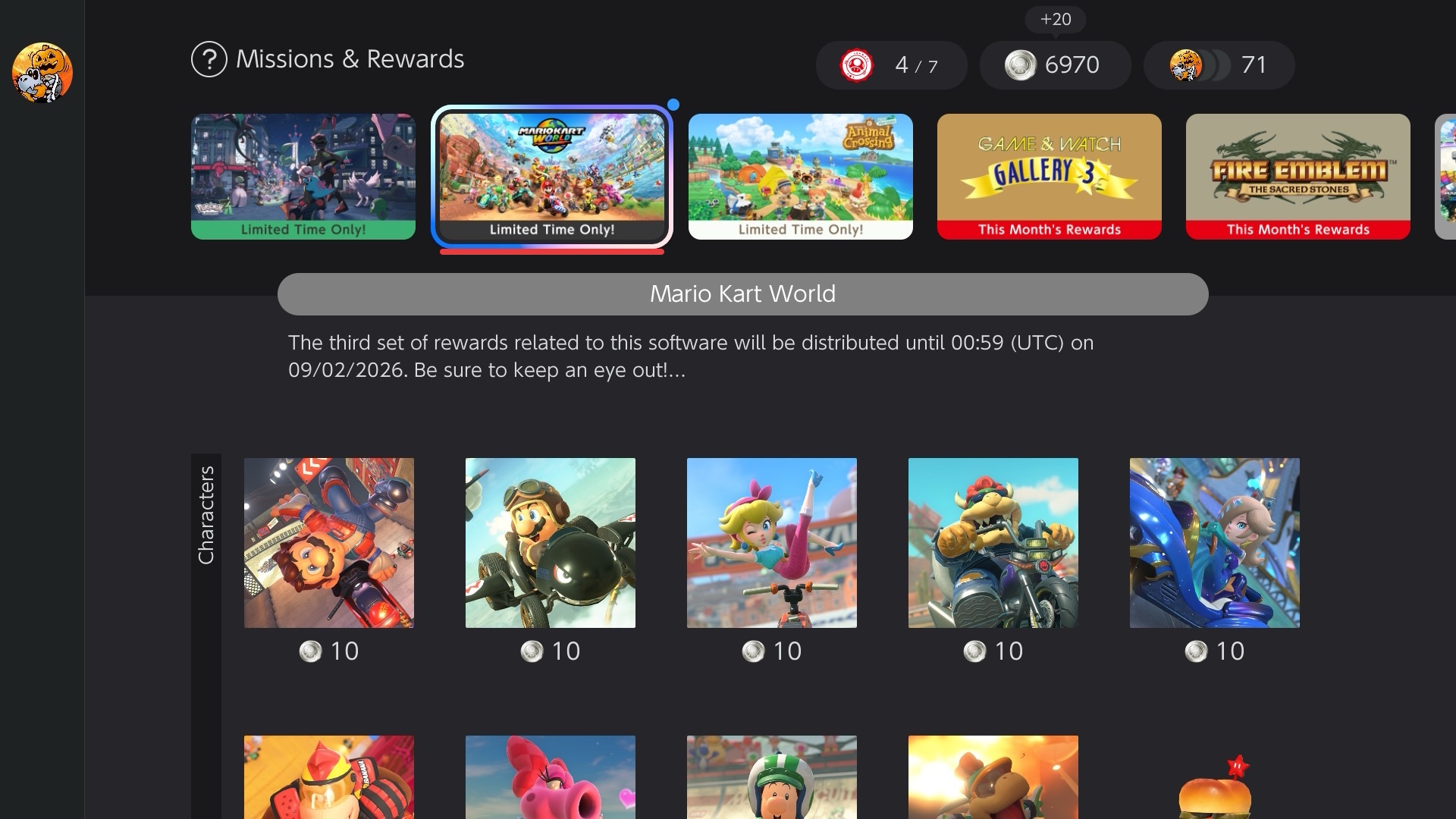The width and height of the screenshot is (1456, 819).
Task: Choose the Toad with green helmet icon
Action: [772, 777]
